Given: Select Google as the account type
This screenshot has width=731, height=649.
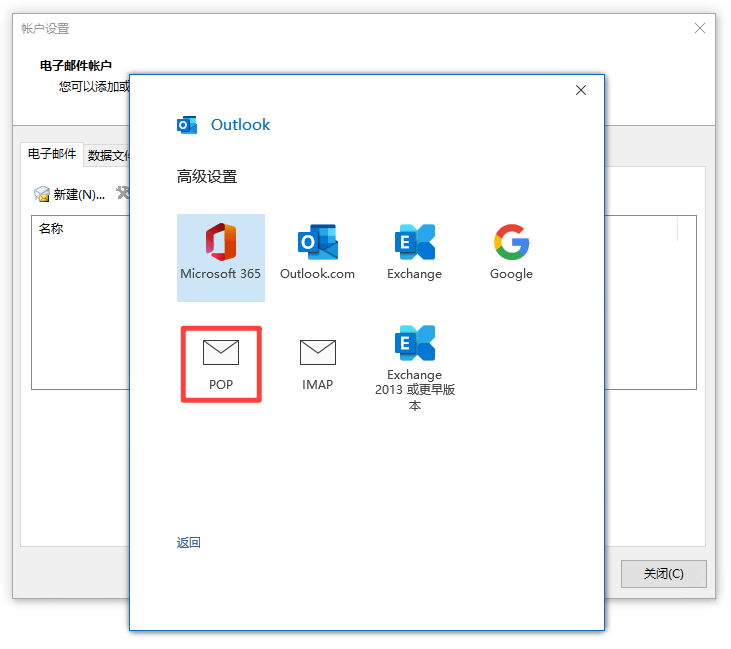Looking at the screenshot, I should pos(511,252).
